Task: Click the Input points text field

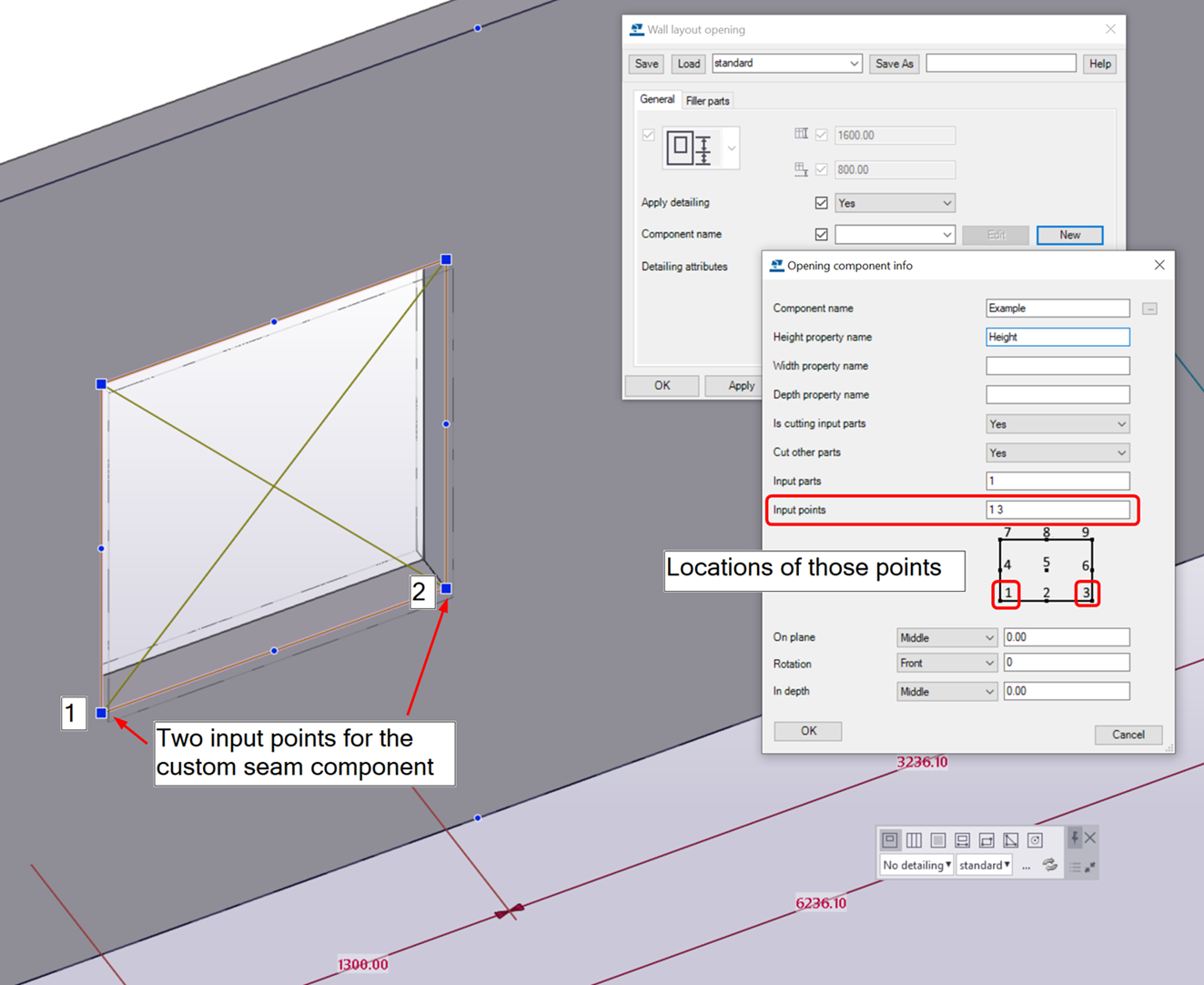Action: pyautogui.click(x=1057, y=510)
